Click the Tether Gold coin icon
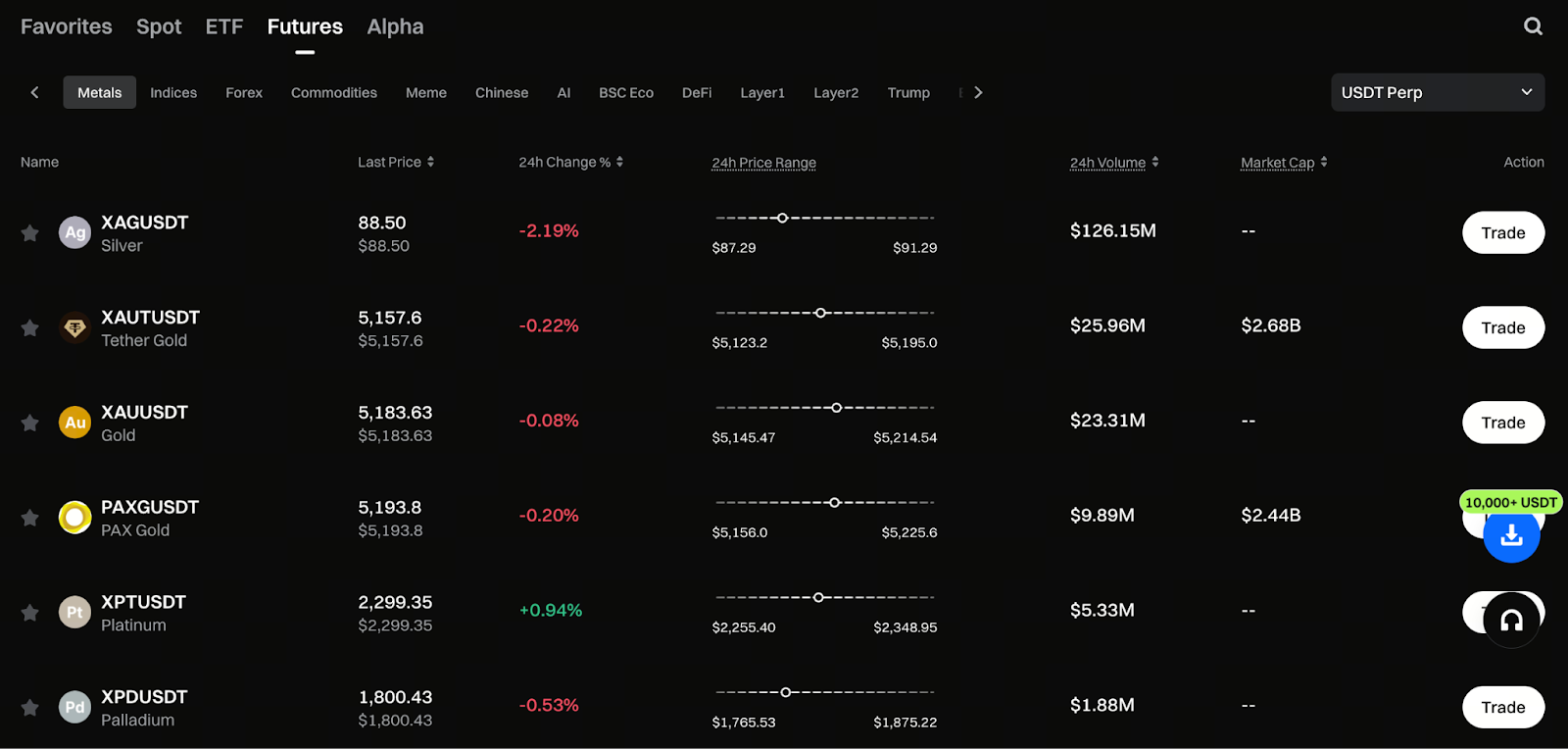Screen dimensions: 1568x749 tap(74, 327)
